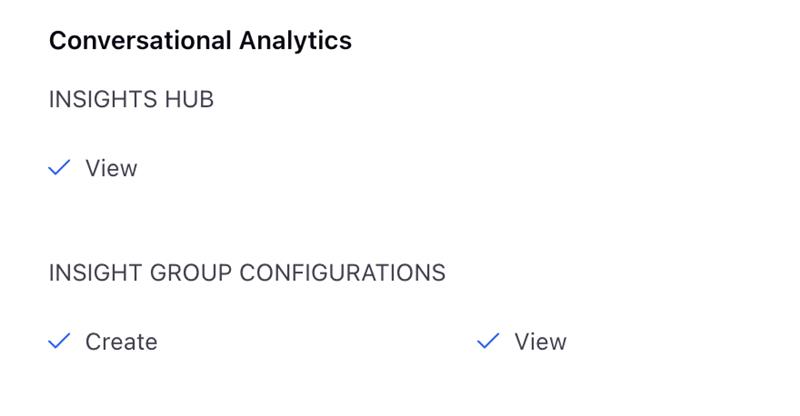
Task: Select the Insights Hub View permission row
Action: click(x=93, y=168)
